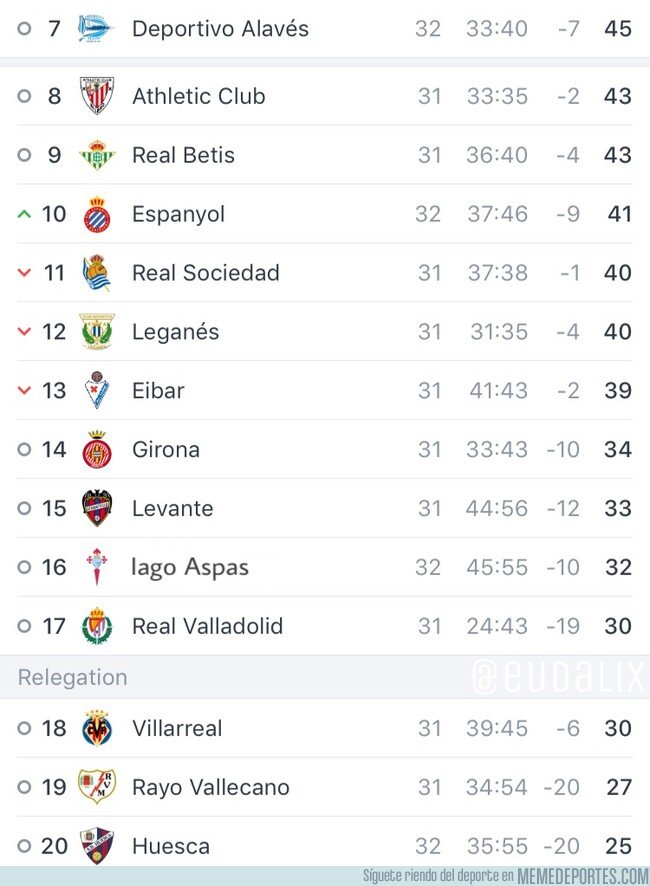This screenshot has height=886, width=650.
Task: Select the Girona crest icon
Action: coord(97,449)
